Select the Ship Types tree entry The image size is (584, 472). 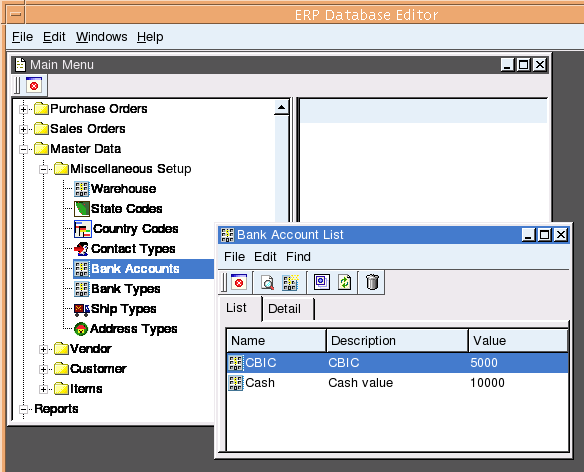pyautogui.click(x=123, y=309)
